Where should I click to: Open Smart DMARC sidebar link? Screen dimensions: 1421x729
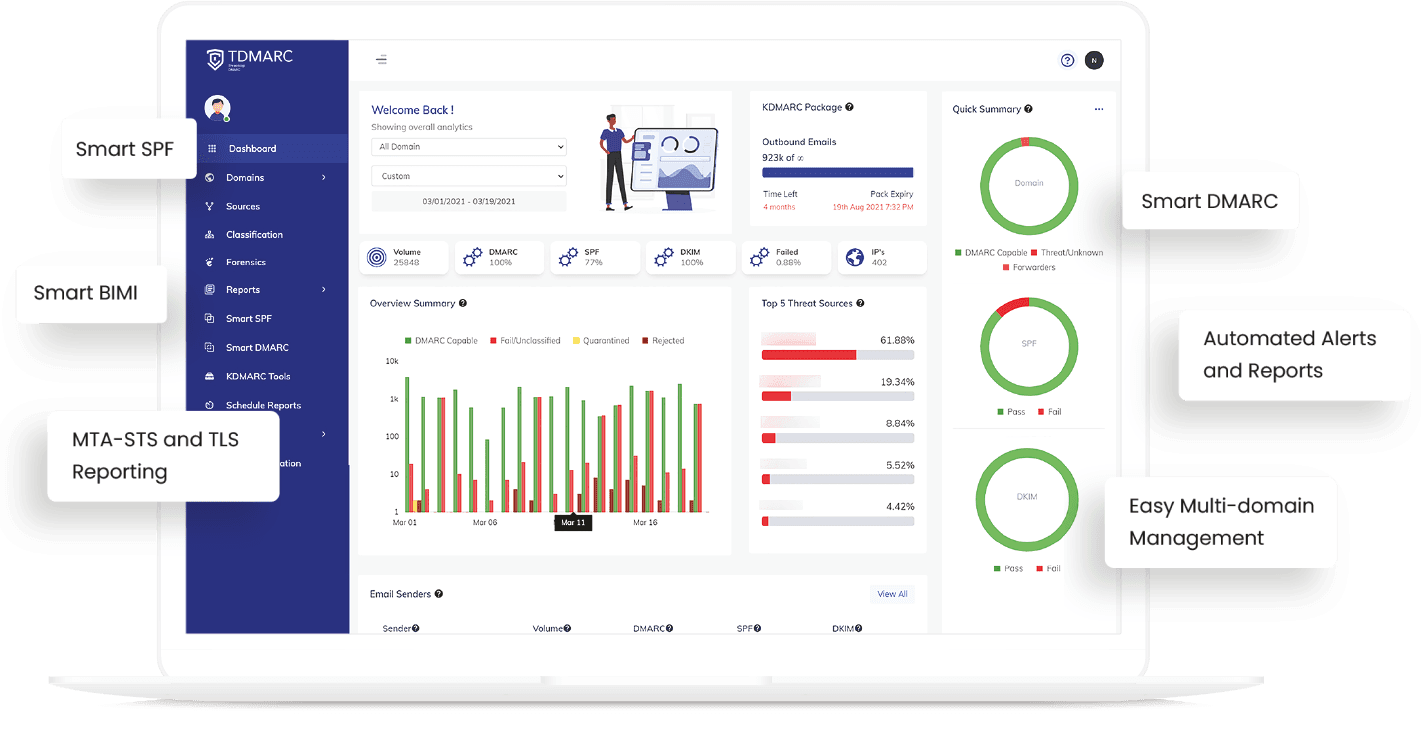257,347
